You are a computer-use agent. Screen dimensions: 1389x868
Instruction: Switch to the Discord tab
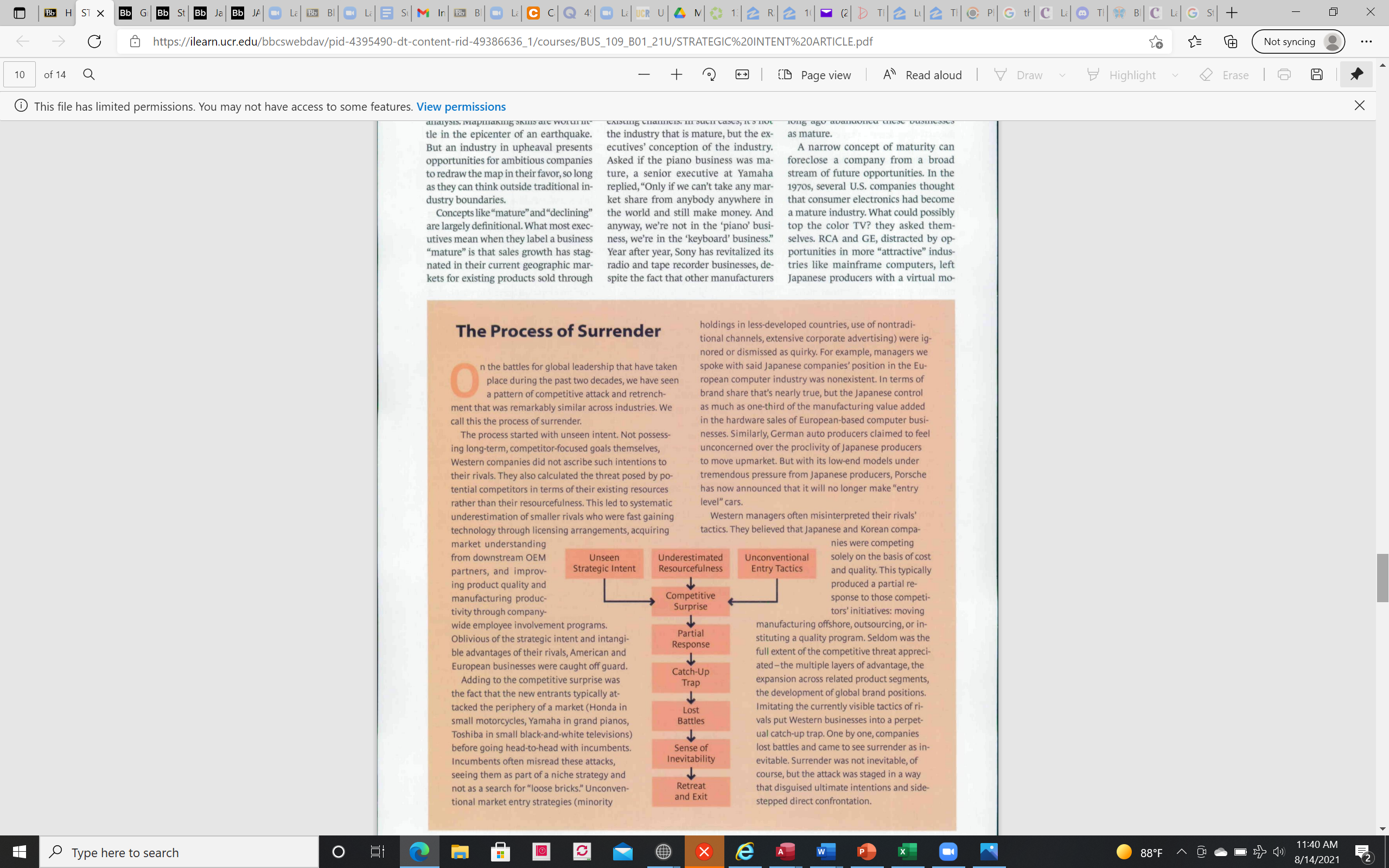pos(1089,12)
